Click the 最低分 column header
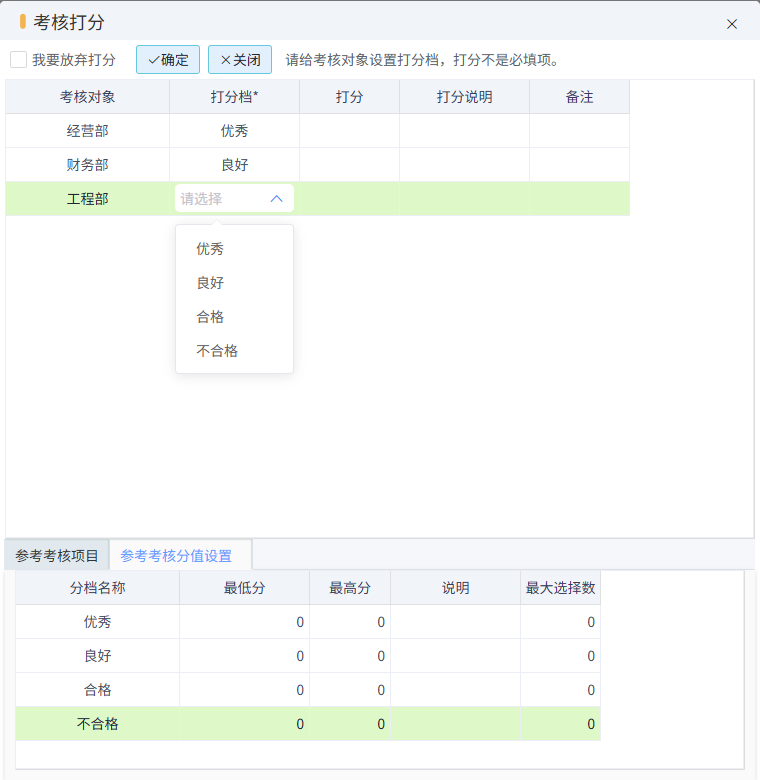The image size is (760, 780). click(x=244, y=588)
